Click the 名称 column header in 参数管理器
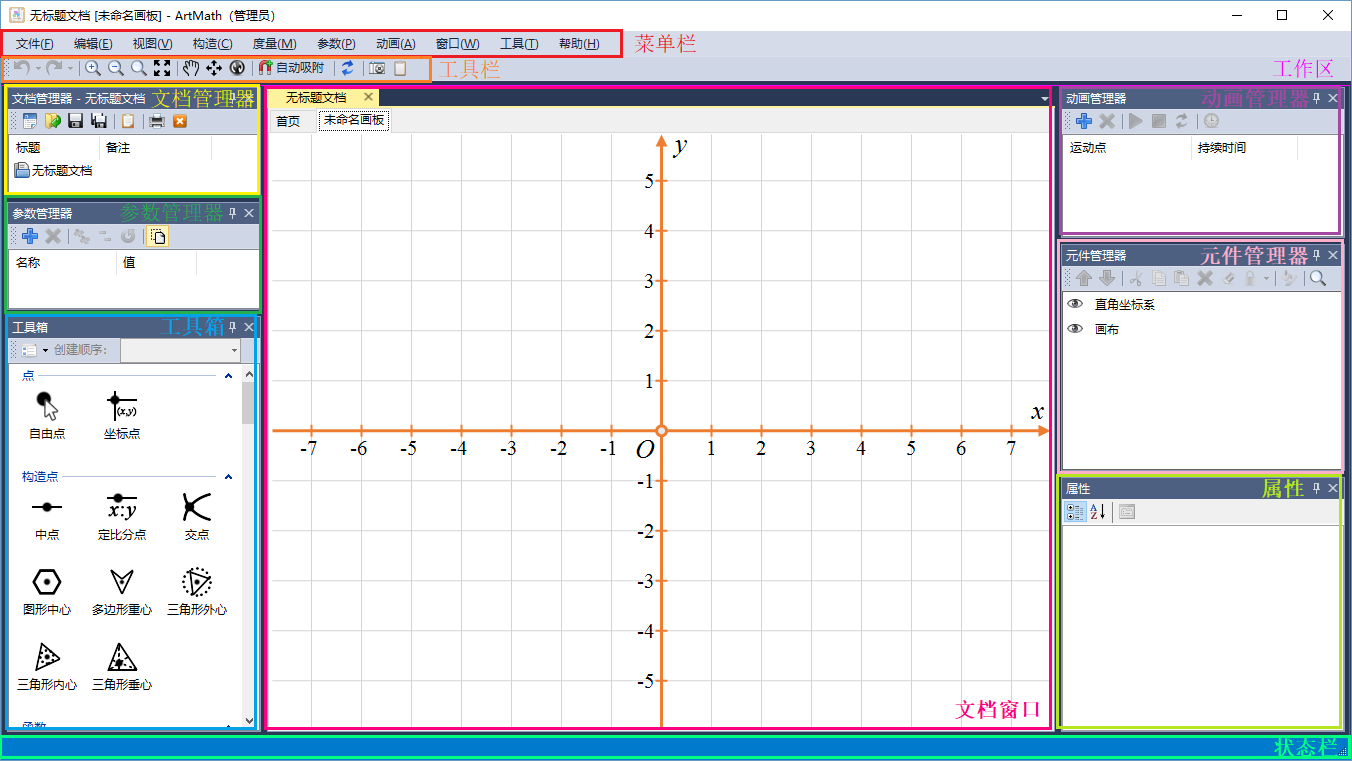Viewport: 1352px width, 761px height. (x=63, y=263)
